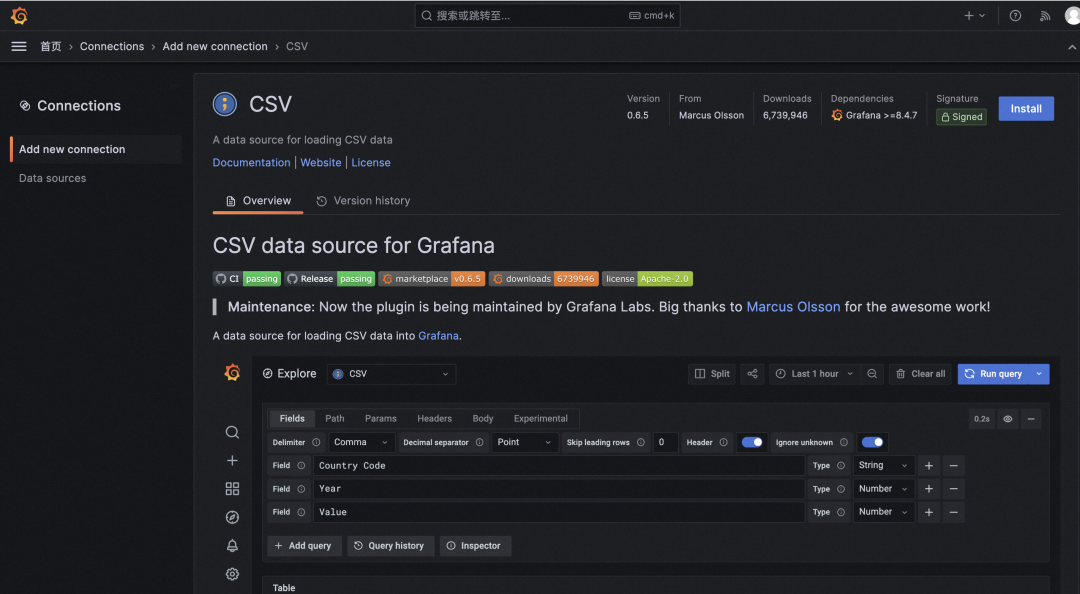Toggle query visibility with the eye icon
The width and height of the screenshot is (1080, 594).
click(1007, 418)
